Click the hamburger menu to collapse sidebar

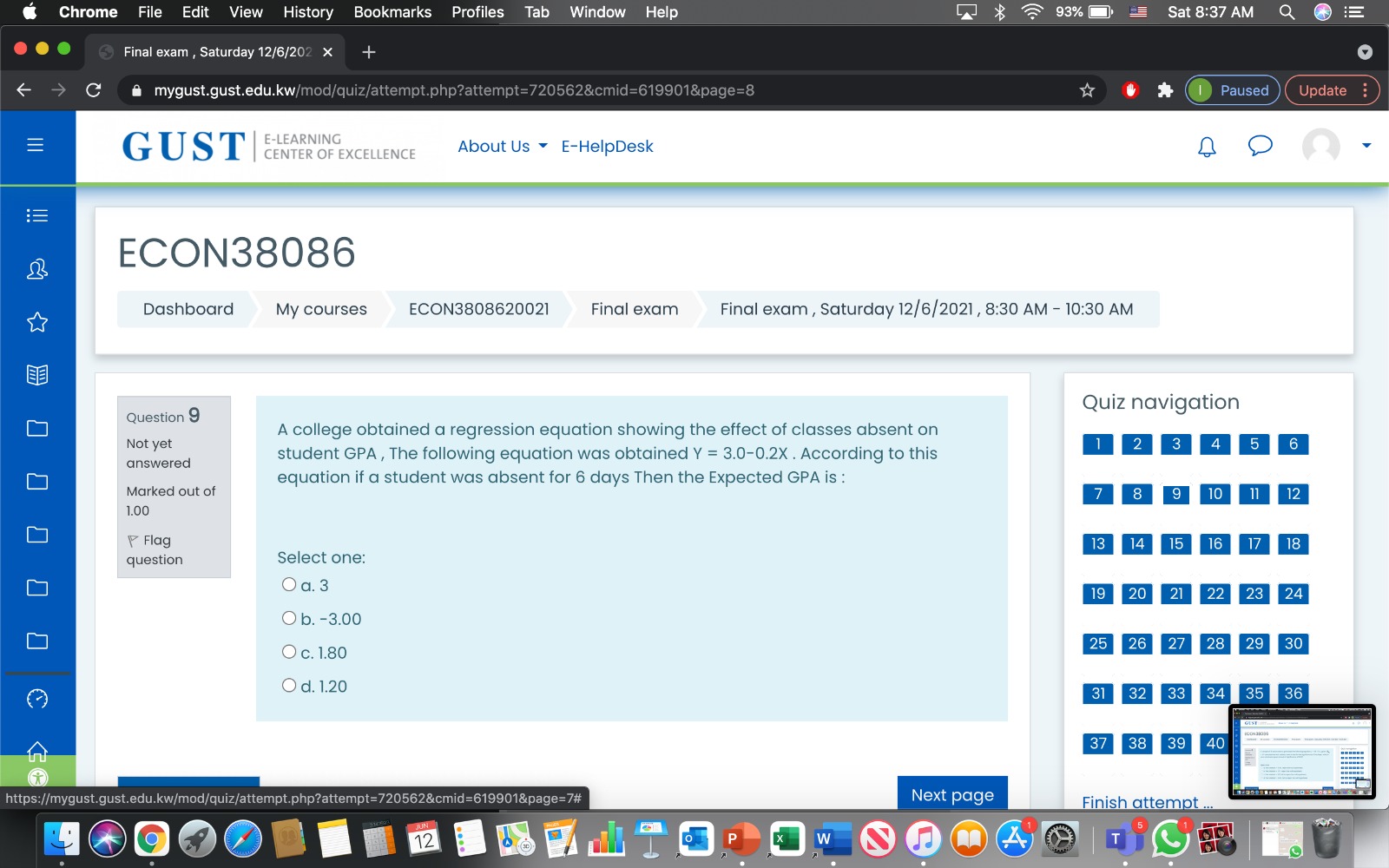click(36, 144)
